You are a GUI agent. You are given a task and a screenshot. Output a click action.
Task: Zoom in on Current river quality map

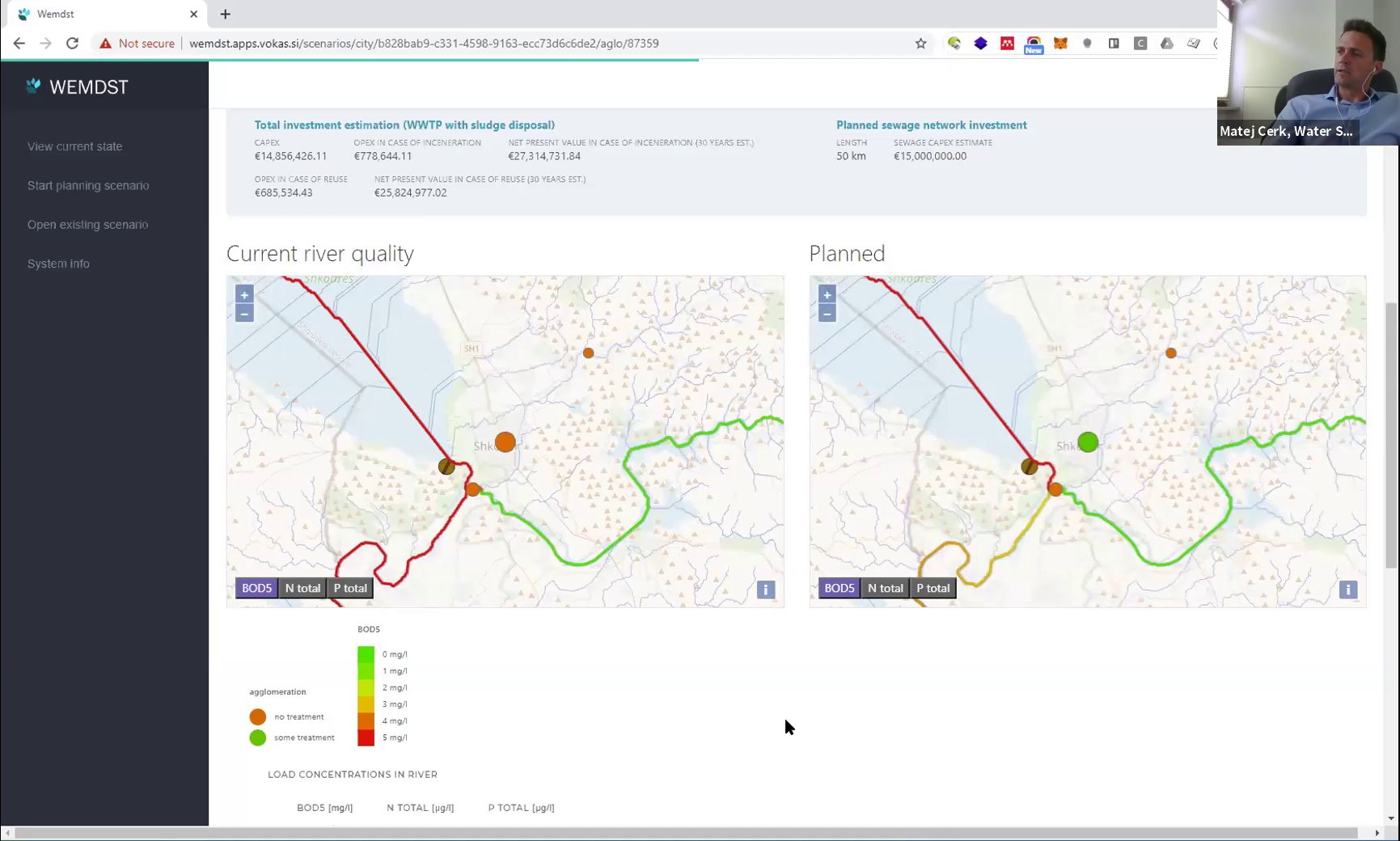(244, 295)
